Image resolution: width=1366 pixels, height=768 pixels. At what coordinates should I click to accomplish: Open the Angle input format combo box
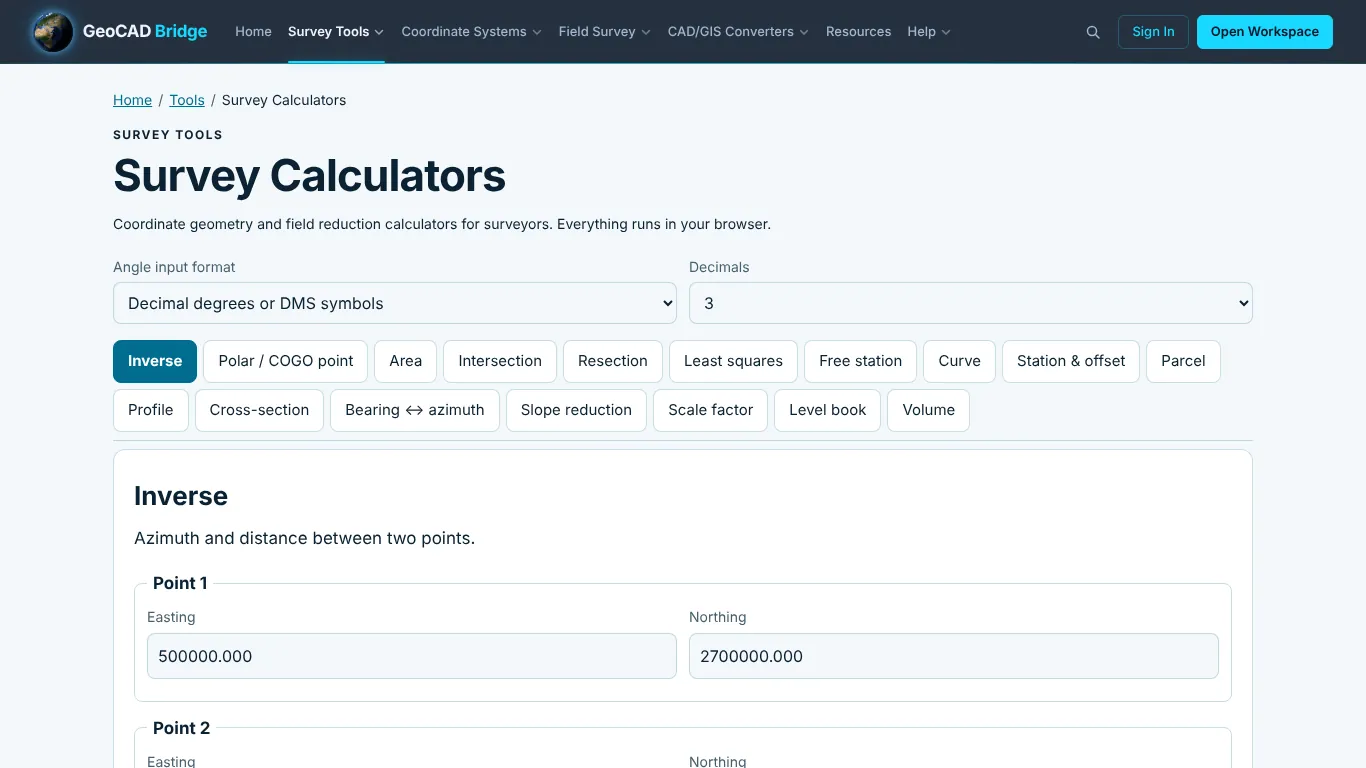[x=395, y=303]
